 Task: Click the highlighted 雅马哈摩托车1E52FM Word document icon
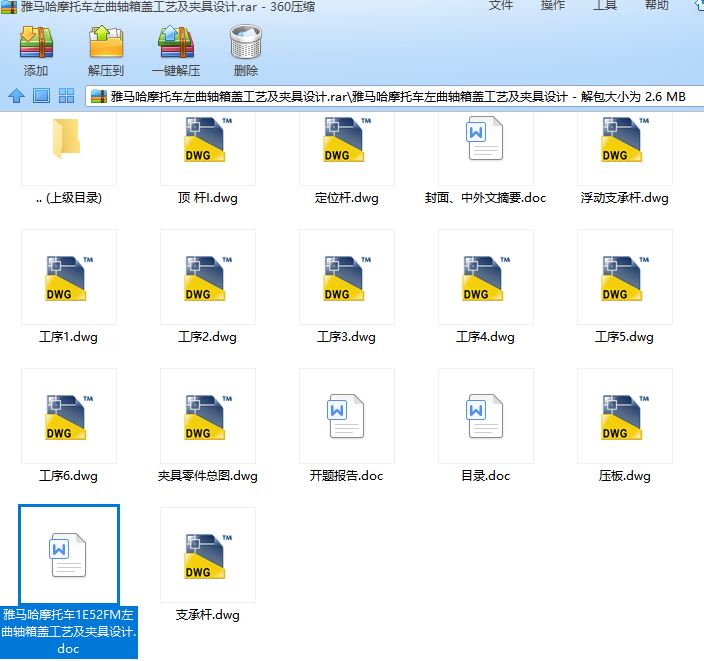coord(67,555)
